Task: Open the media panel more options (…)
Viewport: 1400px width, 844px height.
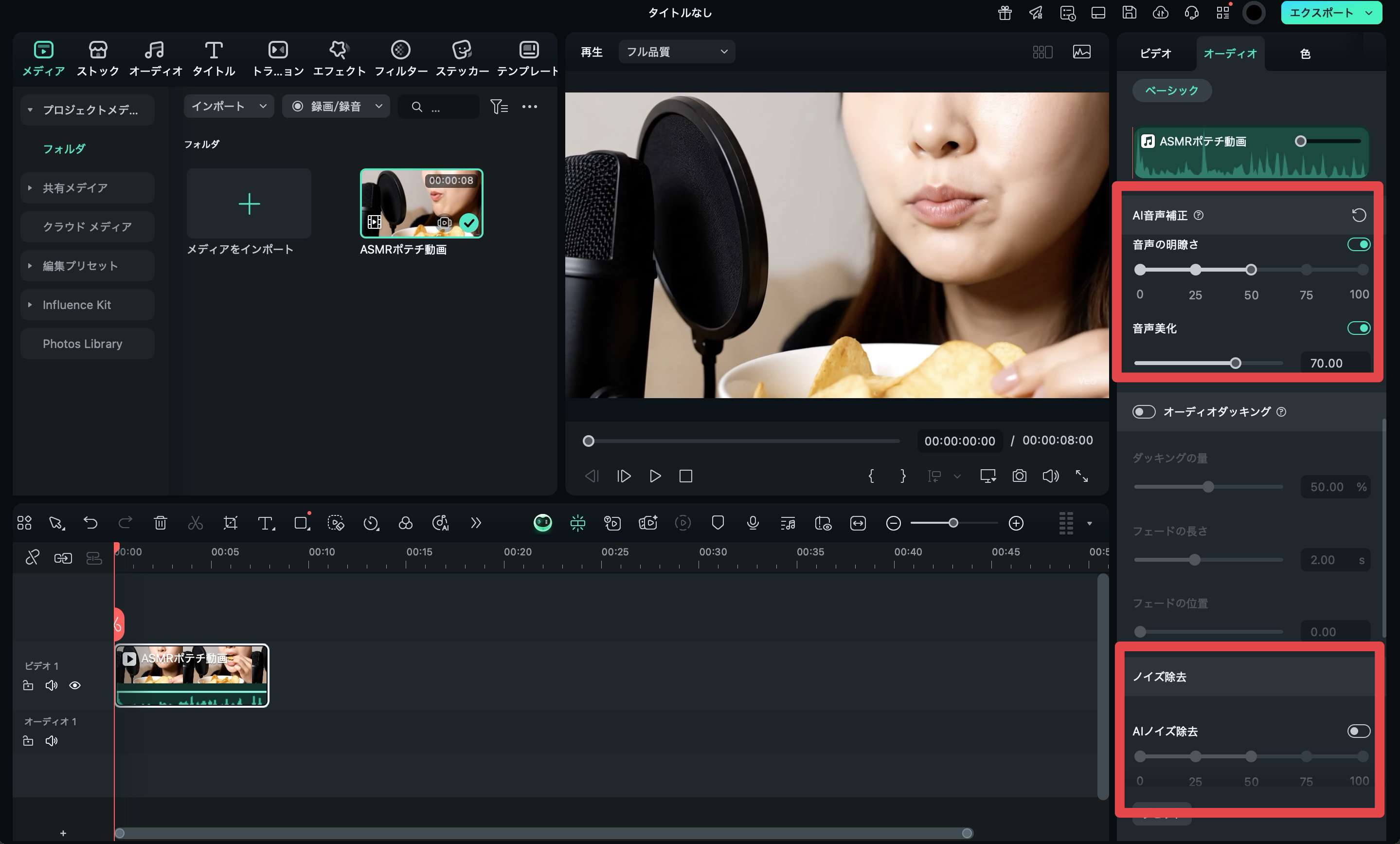Action: pos(530,106)
